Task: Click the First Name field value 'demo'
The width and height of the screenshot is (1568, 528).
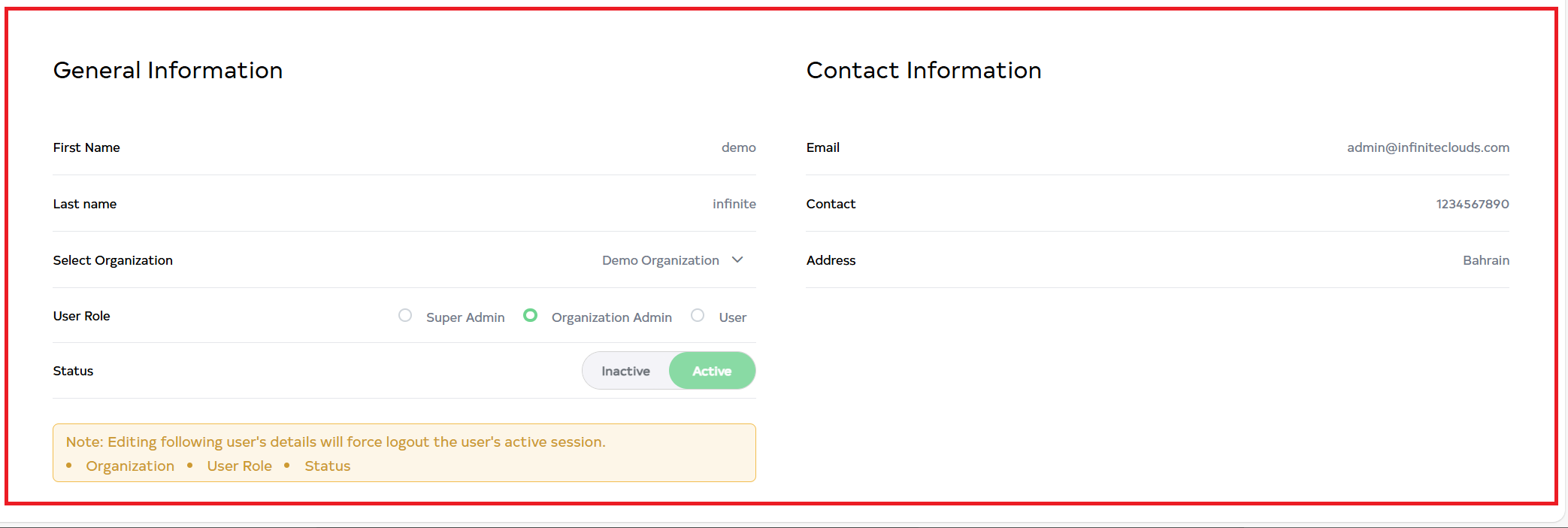Action: coord(738,147)
